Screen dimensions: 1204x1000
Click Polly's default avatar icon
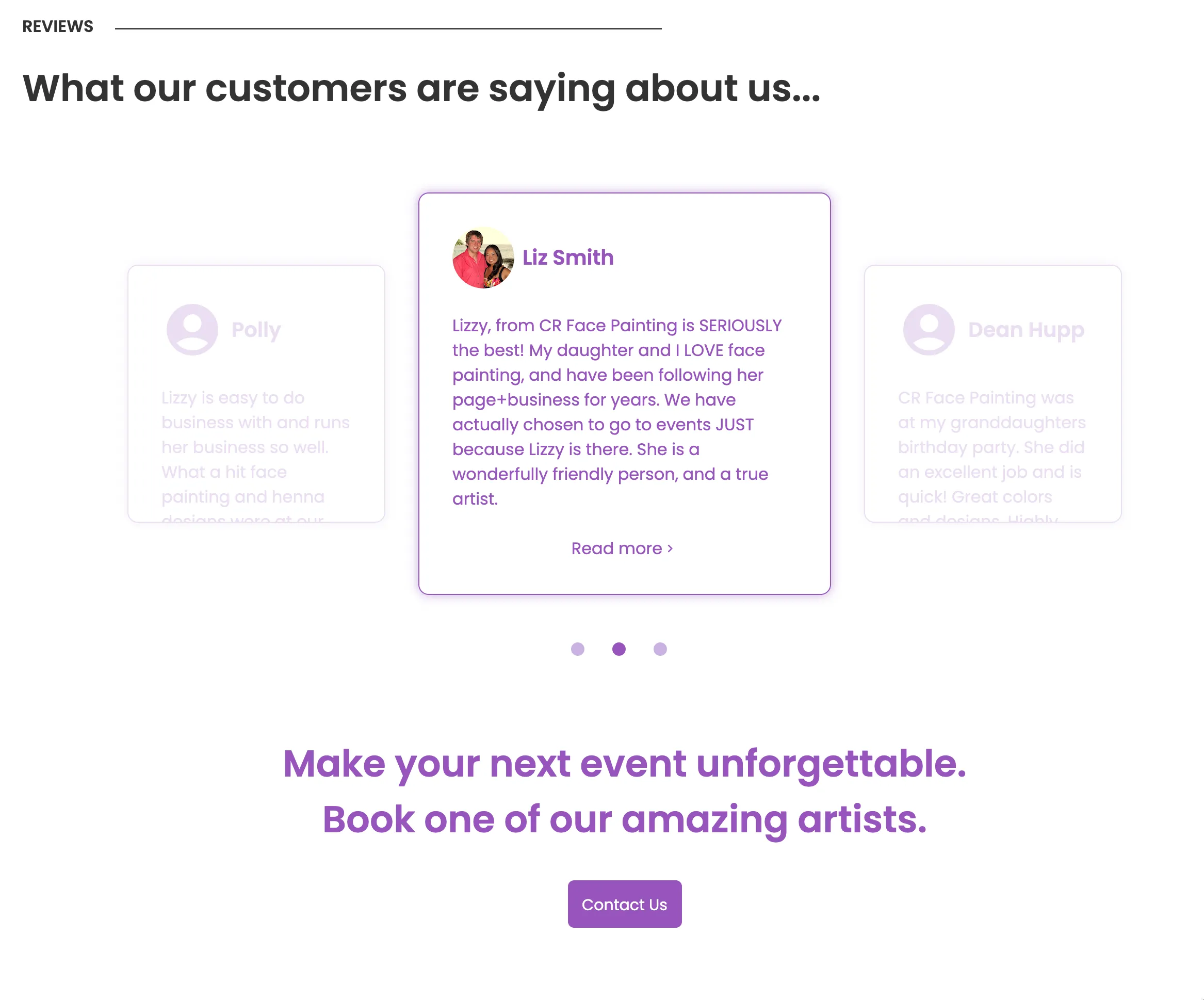click(192, 330)
